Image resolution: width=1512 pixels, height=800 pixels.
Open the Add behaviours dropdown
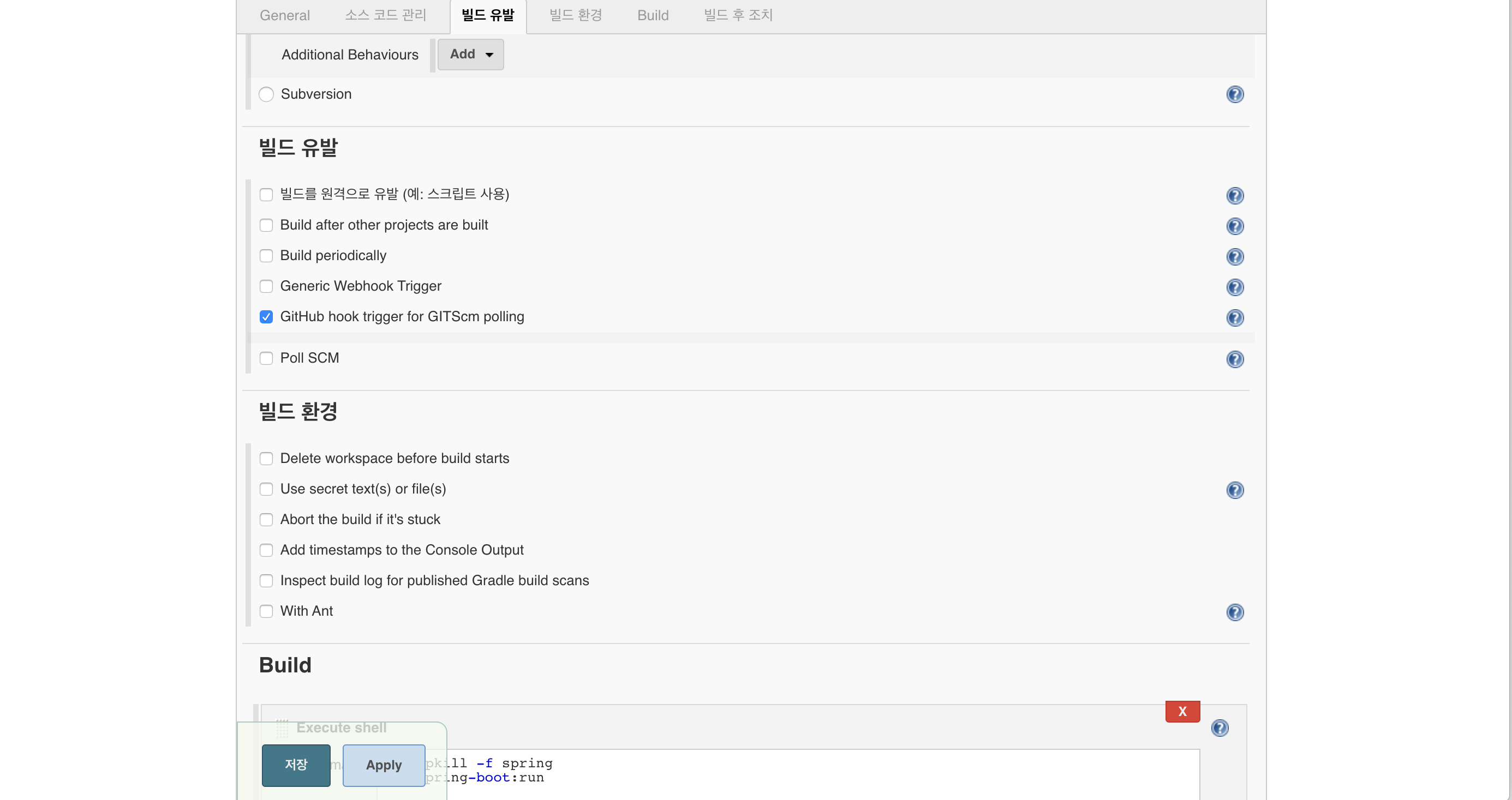tap(470, 54)
